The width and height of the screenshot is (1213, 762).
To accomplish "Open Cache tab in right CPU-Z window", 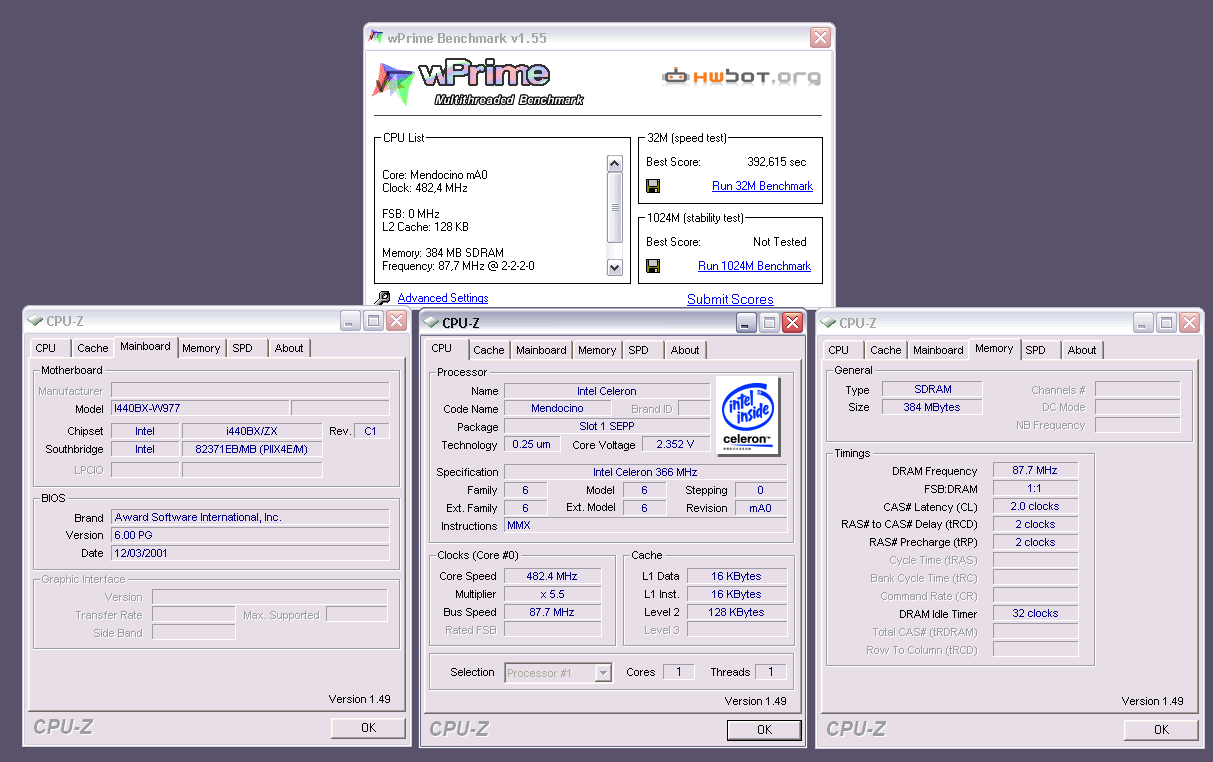I will pos(886,350).
